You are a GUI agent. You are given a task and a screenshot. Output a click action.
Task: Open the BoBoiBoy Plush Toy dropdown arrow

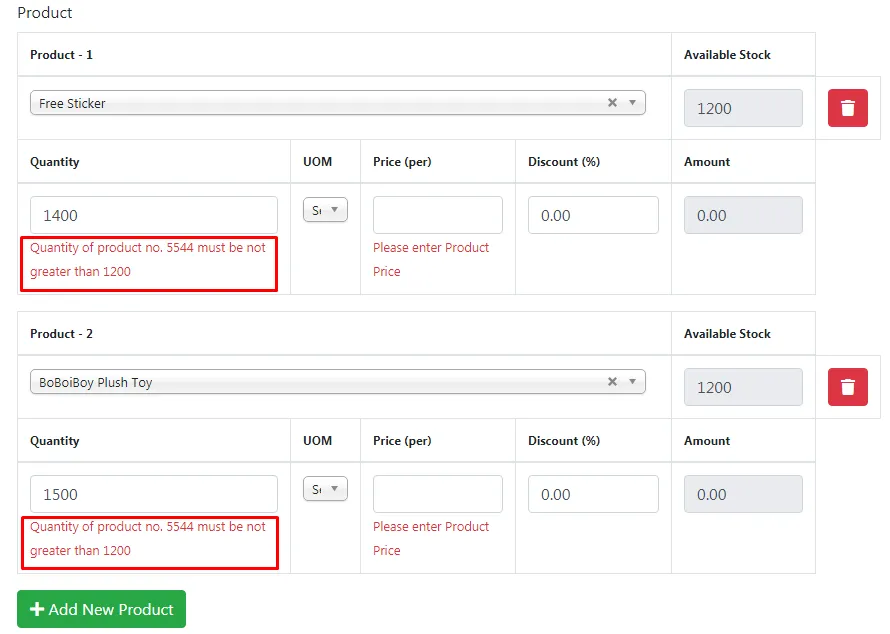tap(632, 382)
